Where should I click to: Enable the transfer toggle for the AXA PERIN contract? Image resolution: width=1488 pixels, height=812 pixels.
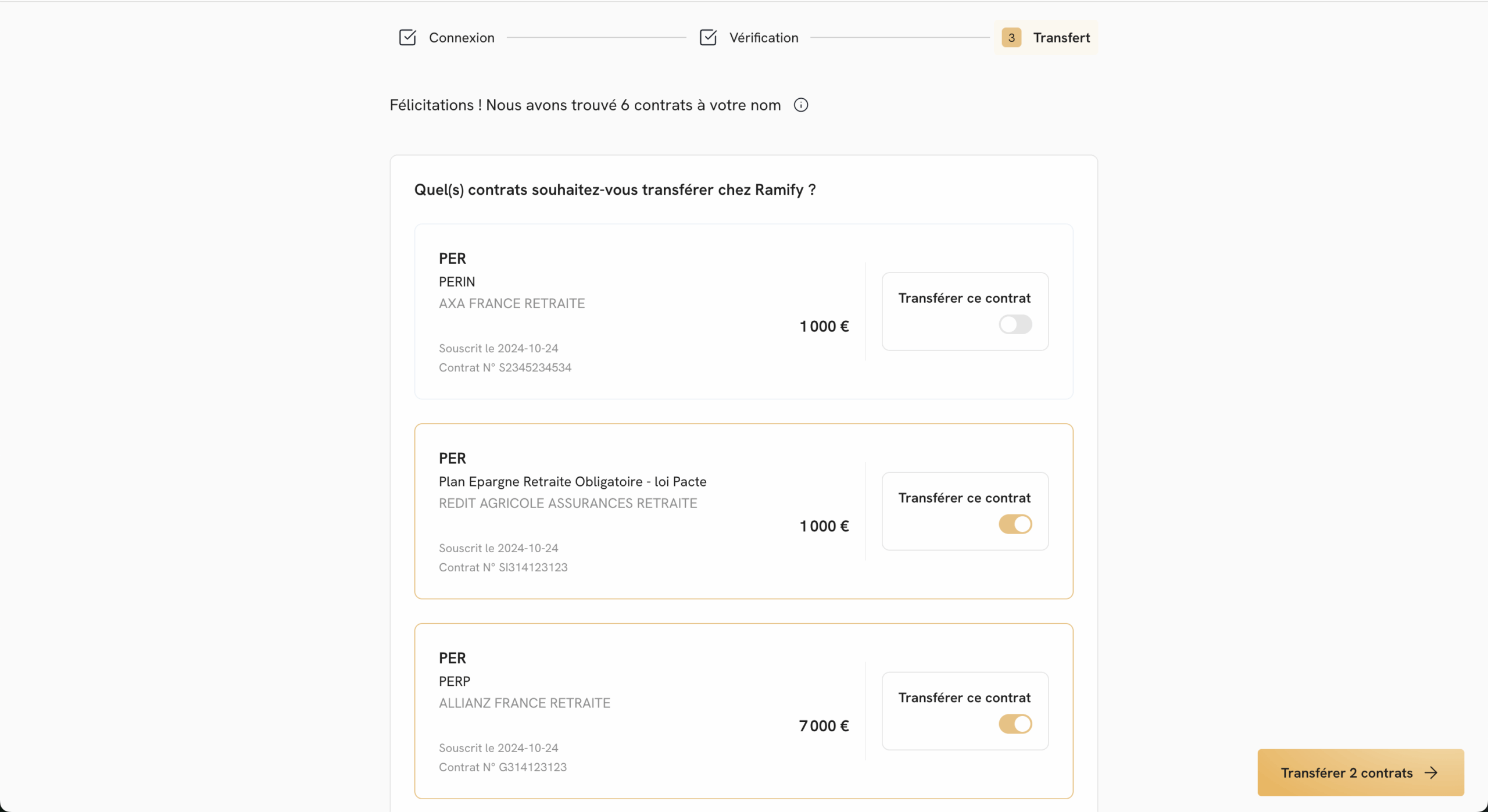coord(1015,324)
